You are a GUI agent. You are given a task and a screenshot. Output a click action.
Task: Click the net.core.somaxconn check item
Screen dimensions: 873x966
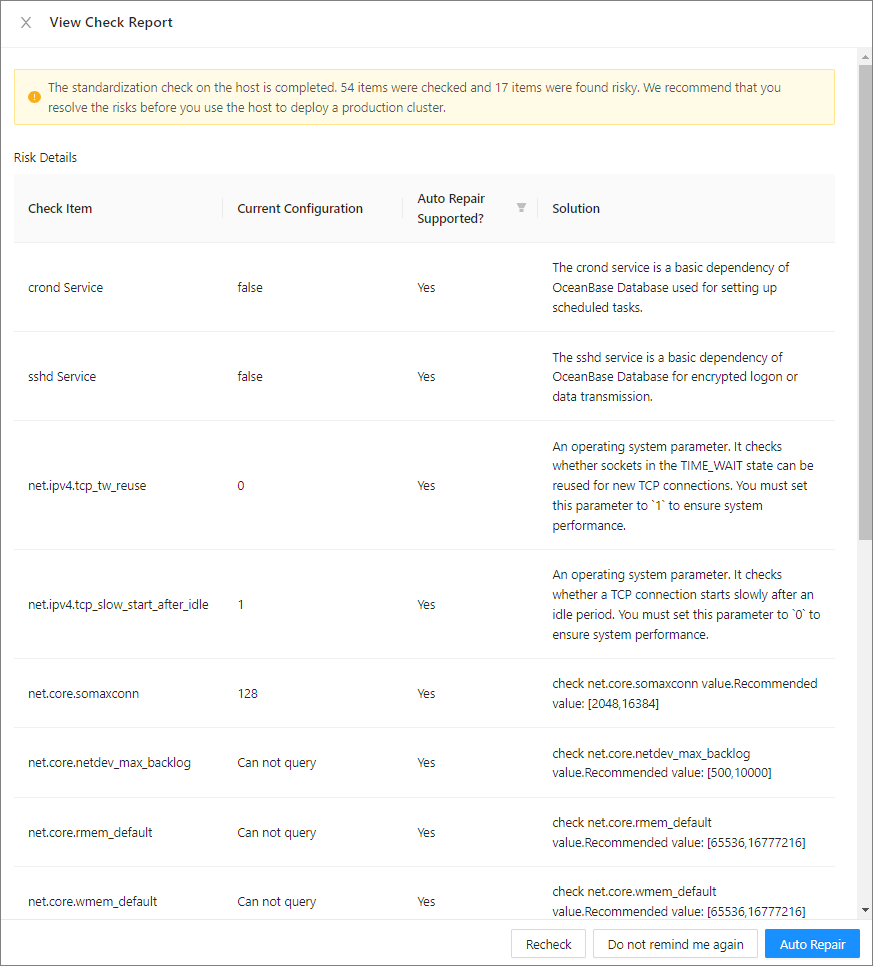point(83,694)
